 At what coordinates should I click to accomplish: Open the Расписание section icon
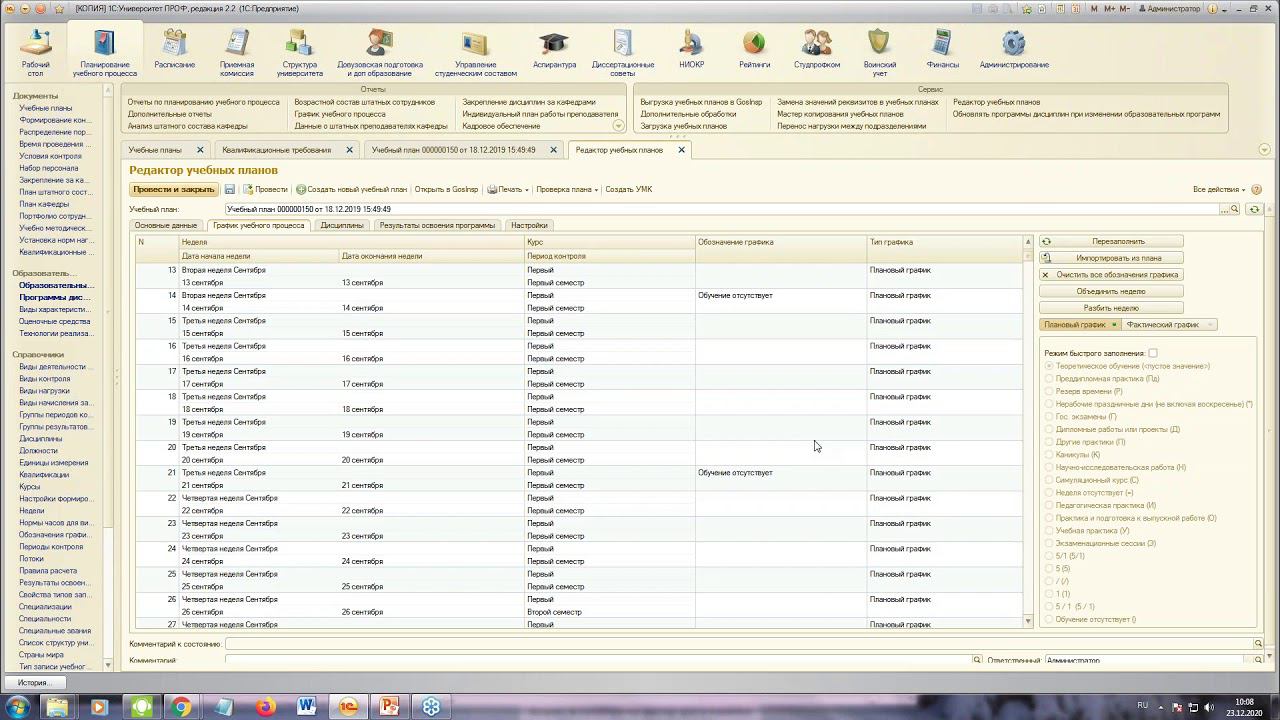(175, 48)
